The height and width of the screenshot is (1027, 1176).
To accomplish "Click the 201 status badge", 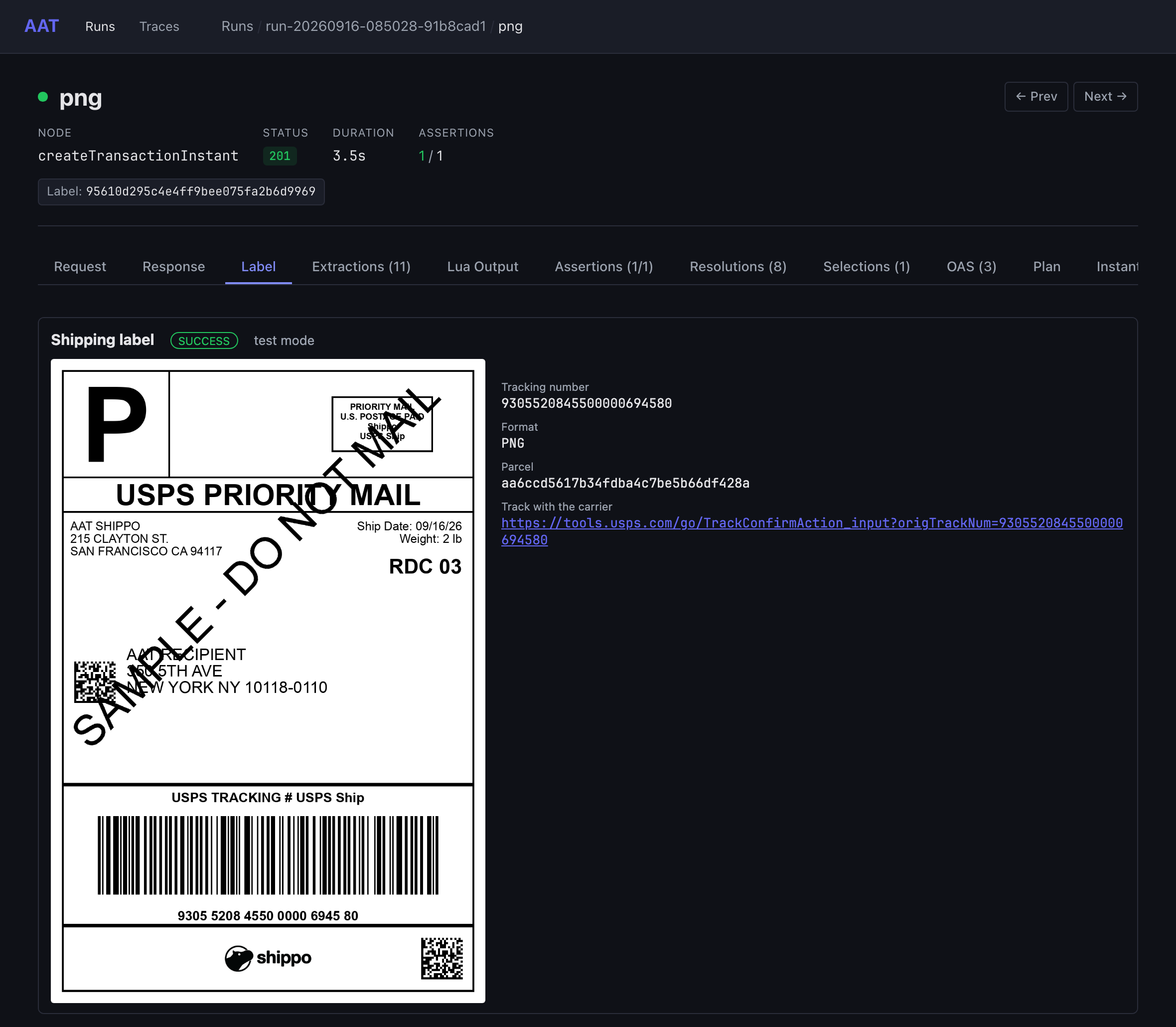I will click(x=280, y=156).
